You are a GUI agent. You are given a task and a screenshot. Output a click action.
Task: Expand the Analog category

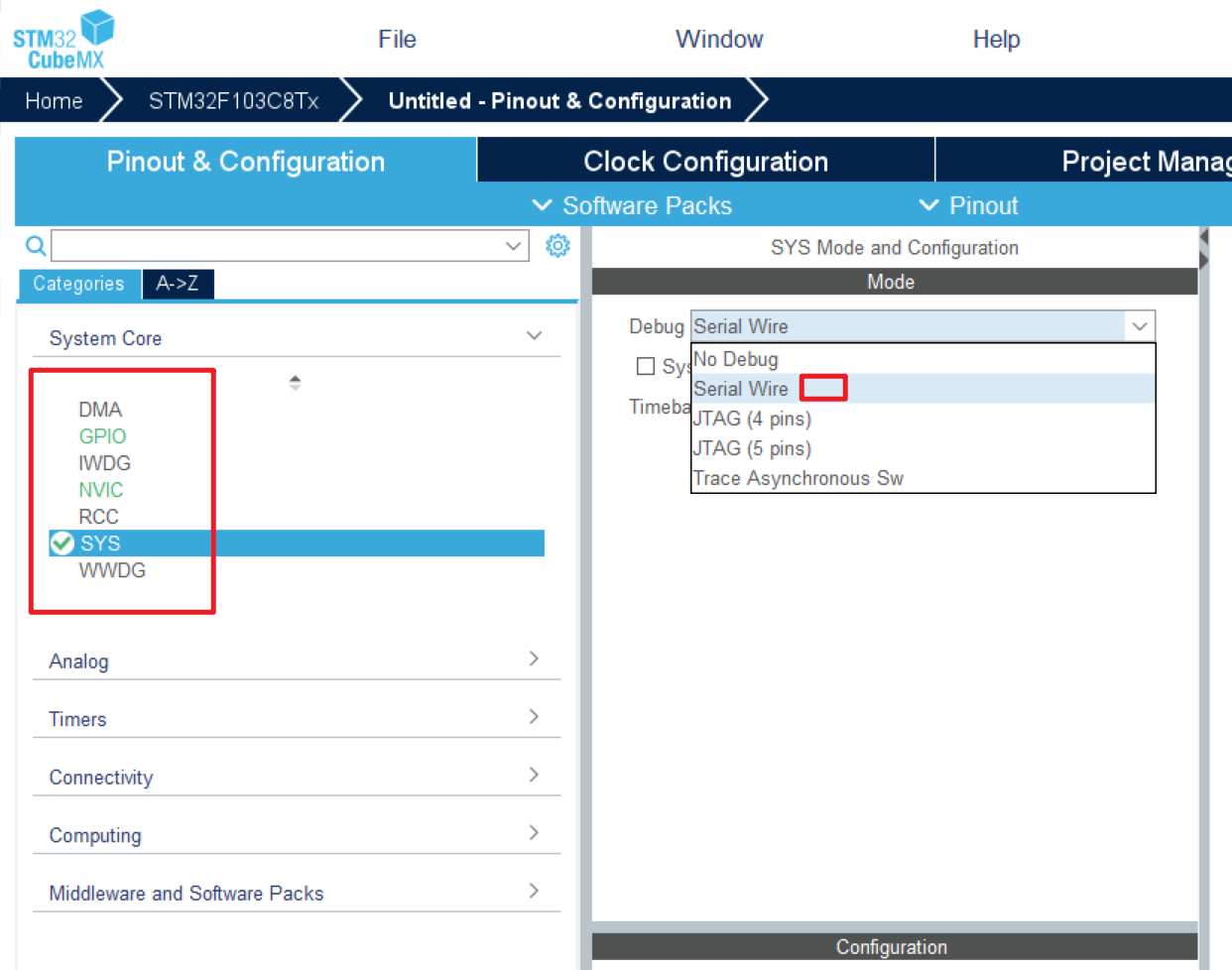tap(534, 659)
